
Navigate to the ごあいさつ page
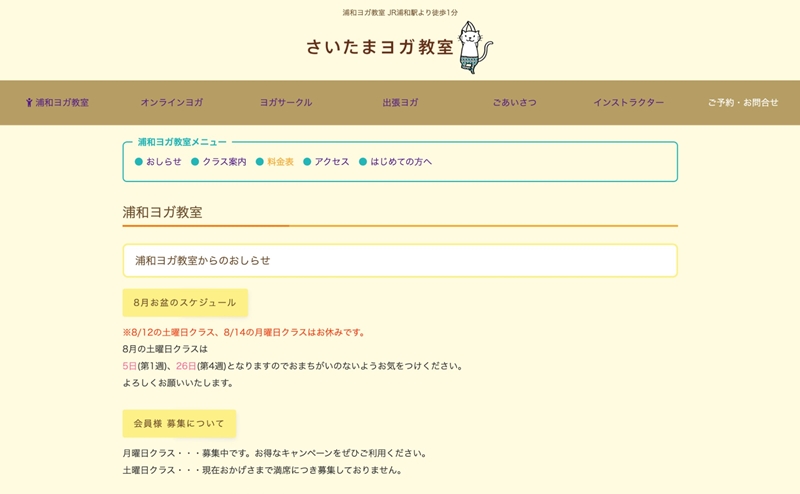(x=514, y=102)
